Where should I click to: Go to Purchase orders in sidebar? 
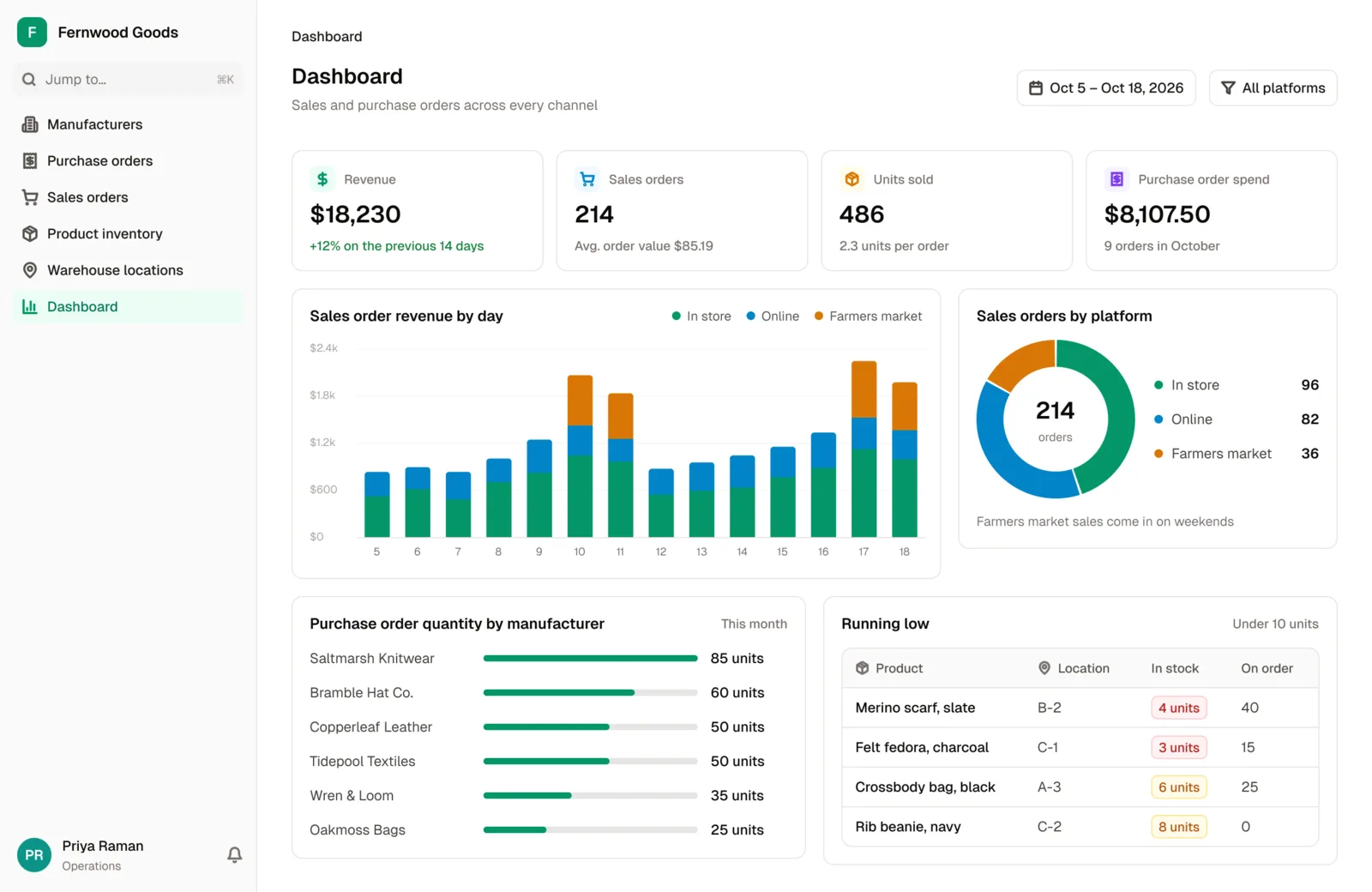click(x=129, y=161)
